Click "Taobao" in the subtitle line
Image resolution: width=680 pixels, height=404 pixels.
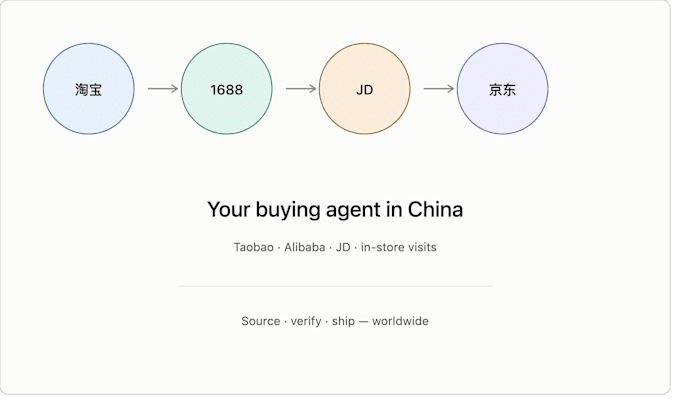pos(254,247)
